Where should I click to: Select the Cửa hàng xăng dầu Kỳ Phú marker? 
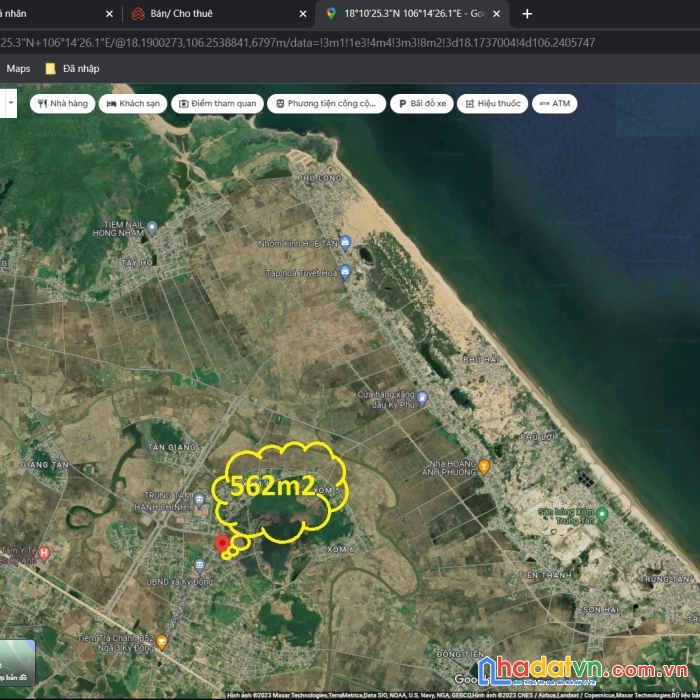422,397
